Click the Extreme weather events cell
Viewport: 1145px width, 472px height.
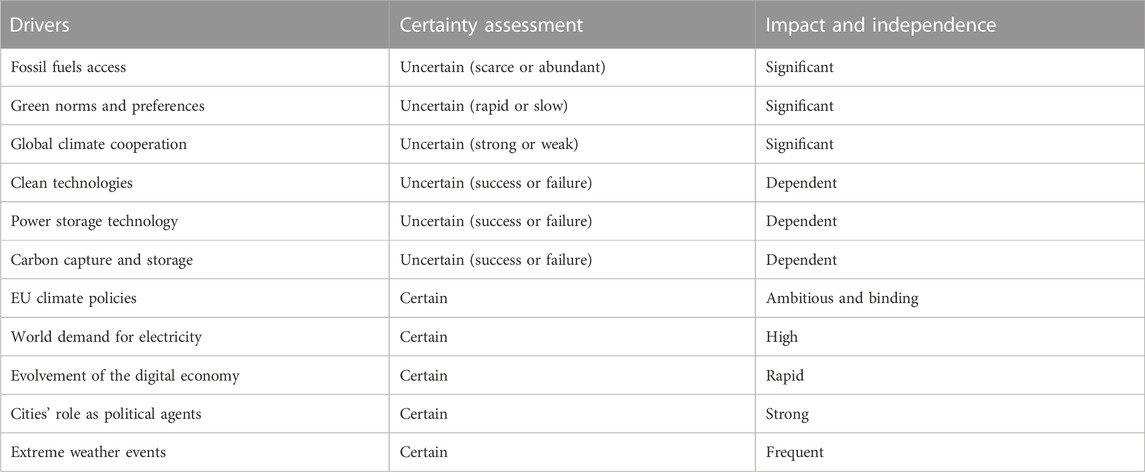click(x=194, y=452)
